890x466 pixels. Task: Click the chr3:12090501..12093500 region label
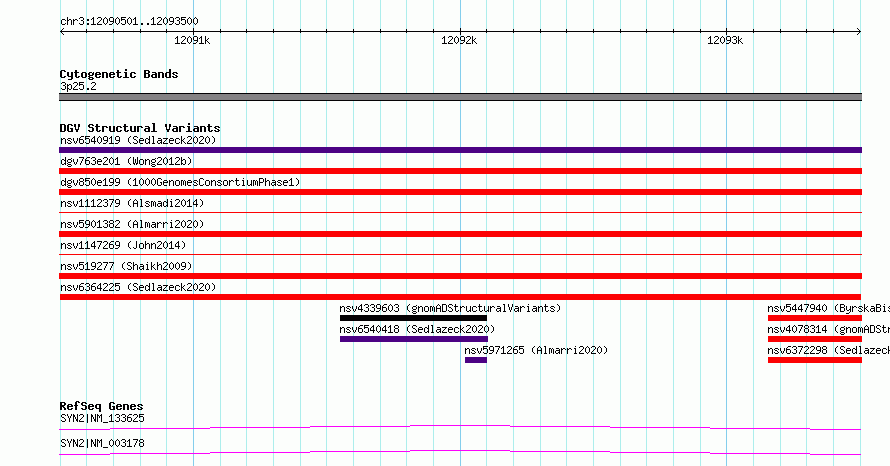click(x=129, y=22)
